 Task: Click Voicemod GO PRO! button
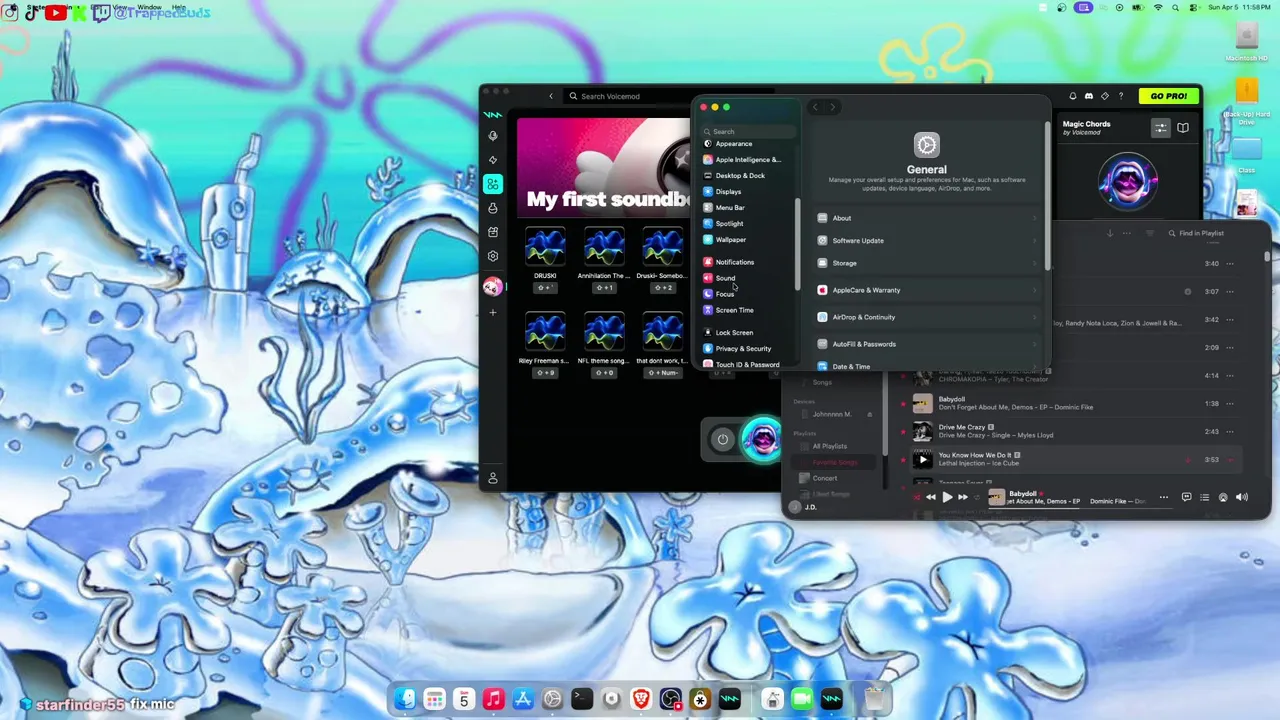[x=1168, y=96]
